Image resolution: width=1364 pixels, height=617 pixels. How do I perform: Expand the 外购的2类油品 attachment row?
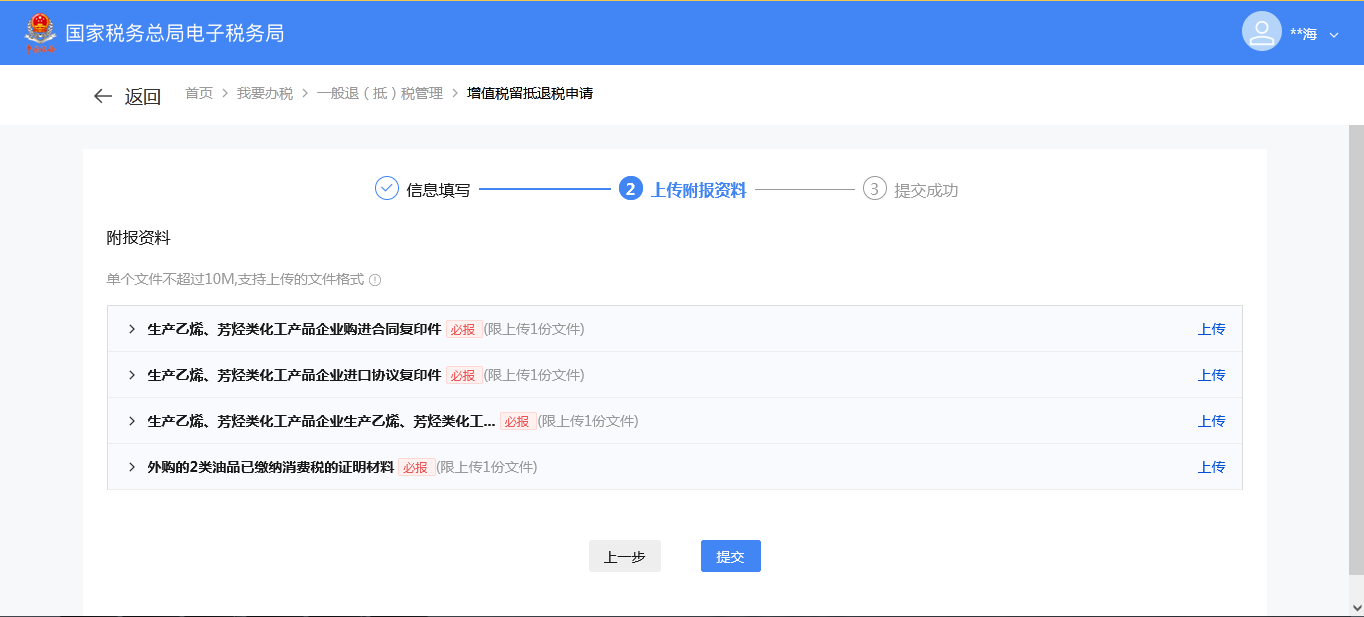point(131,467)
